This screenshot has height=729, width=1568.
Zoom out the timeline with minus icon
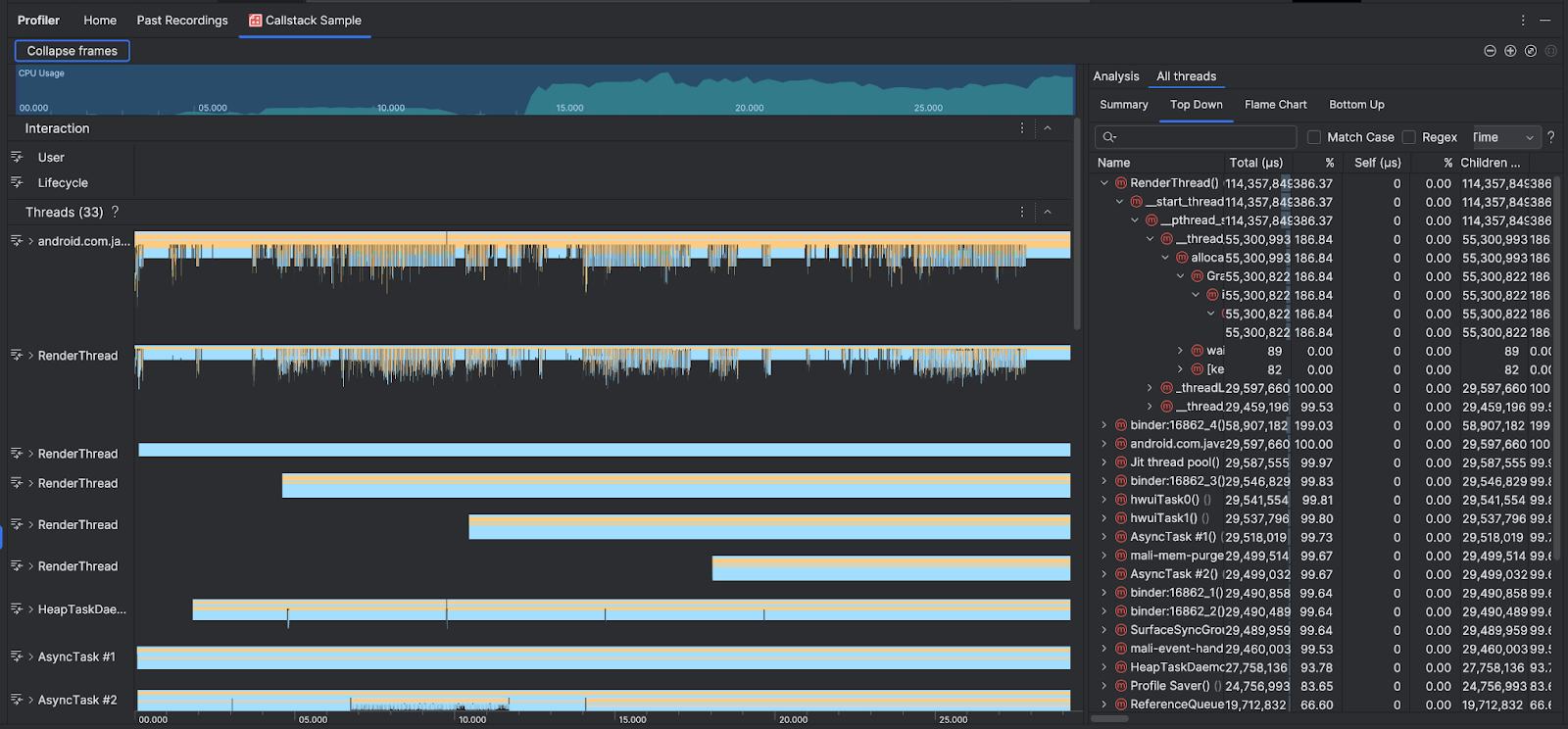1490,51
